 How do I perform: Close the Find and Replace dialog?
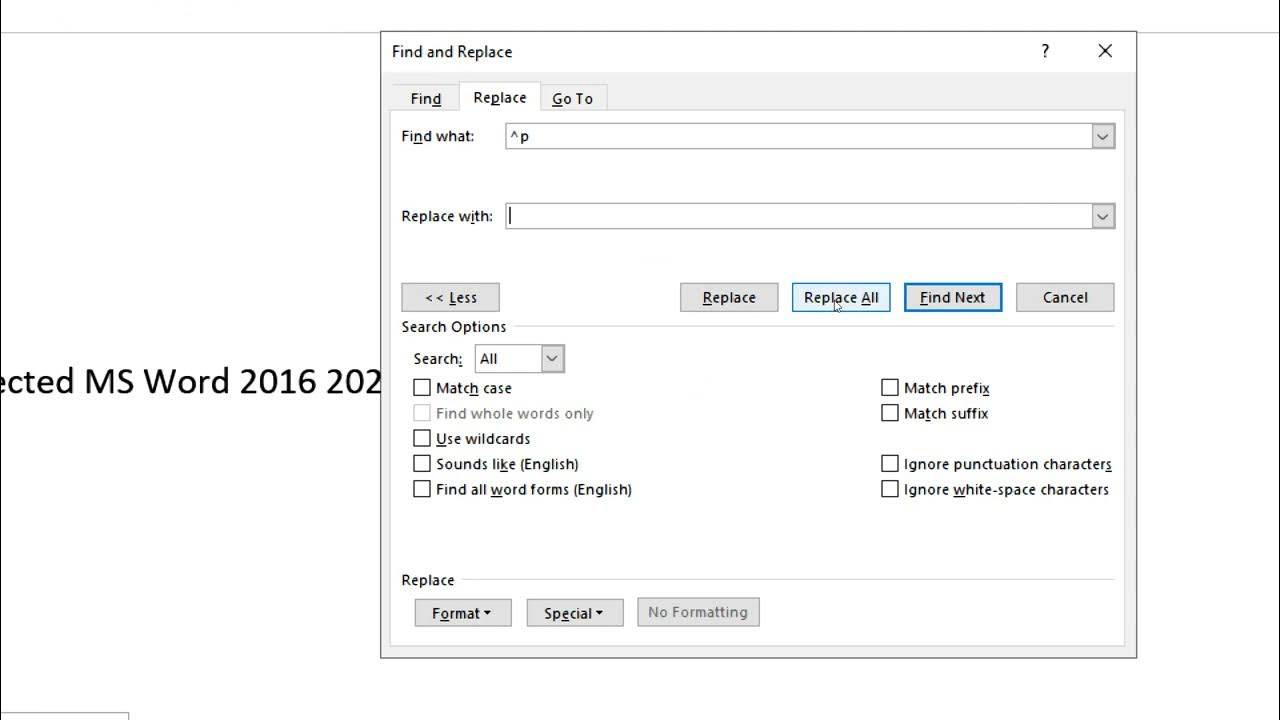1105,51
